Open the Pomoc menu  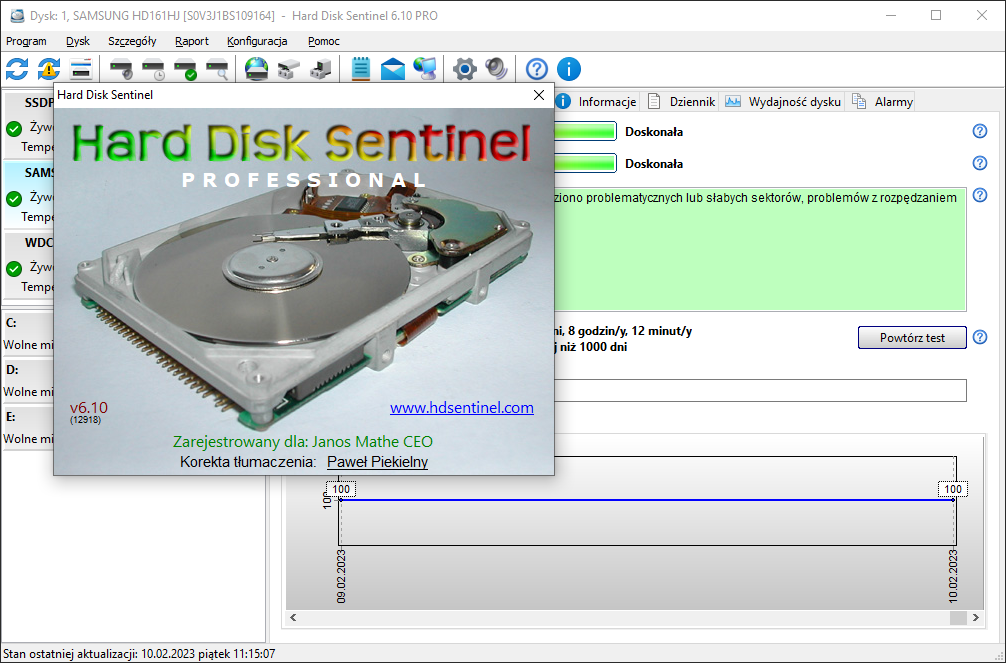click(323, 41)
